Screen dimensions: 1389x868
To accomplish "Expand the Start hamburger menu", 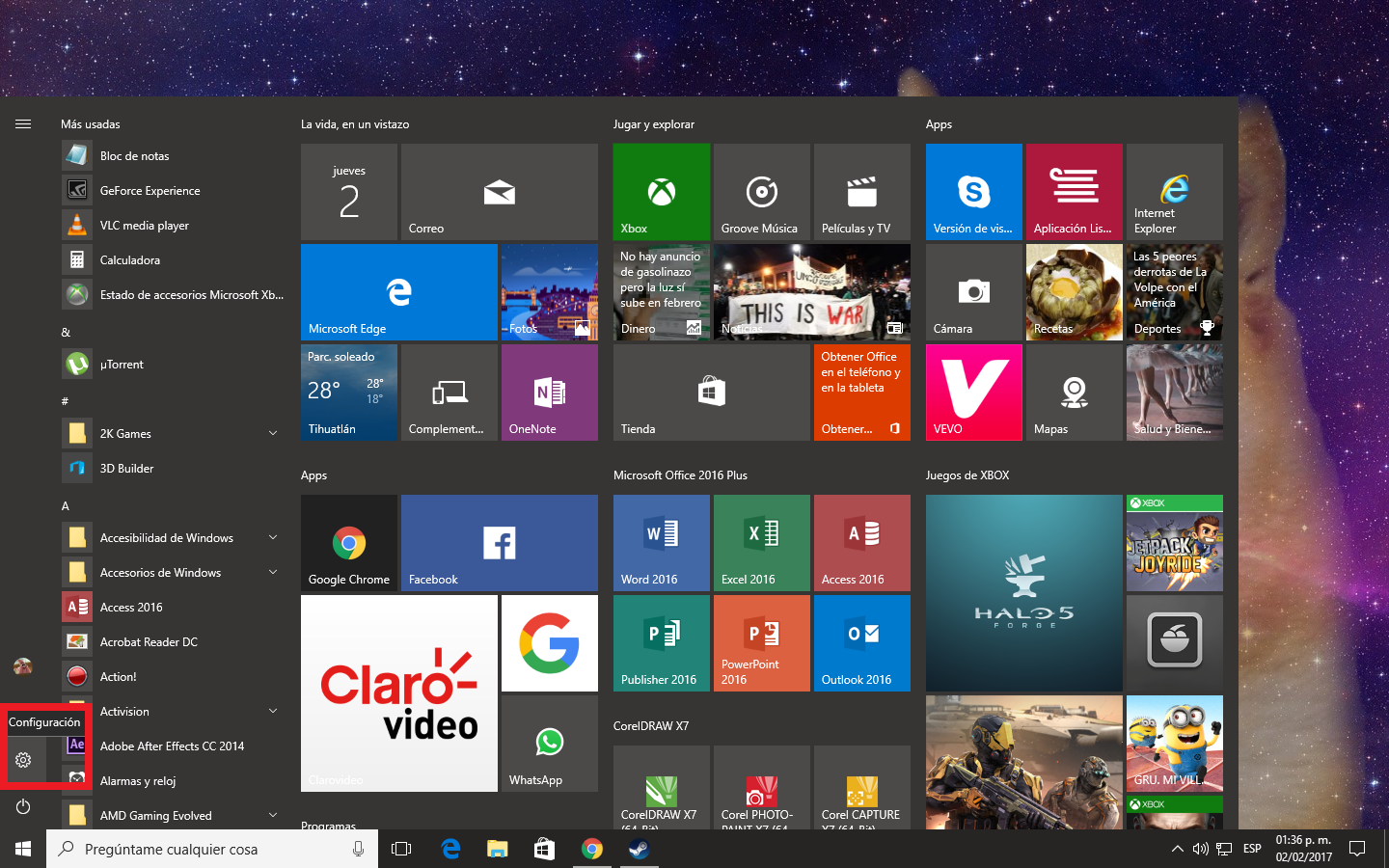I will (x=23, y=123).
